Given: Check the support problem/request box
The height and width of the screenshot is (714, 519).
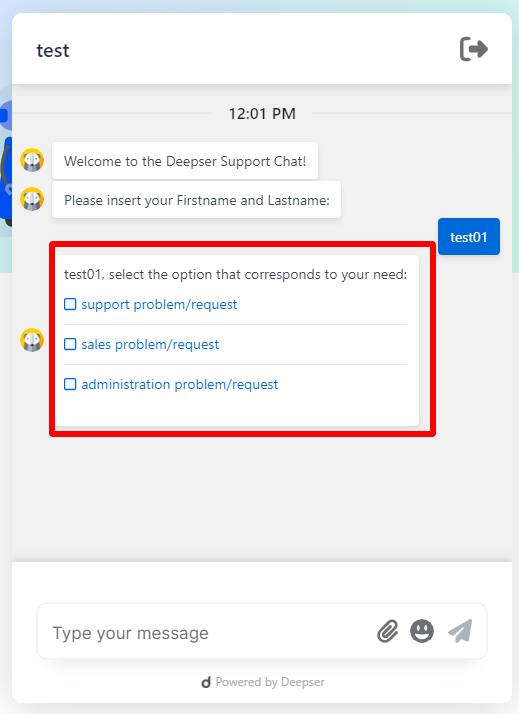Looking at the screenshot, I should 70,304.
